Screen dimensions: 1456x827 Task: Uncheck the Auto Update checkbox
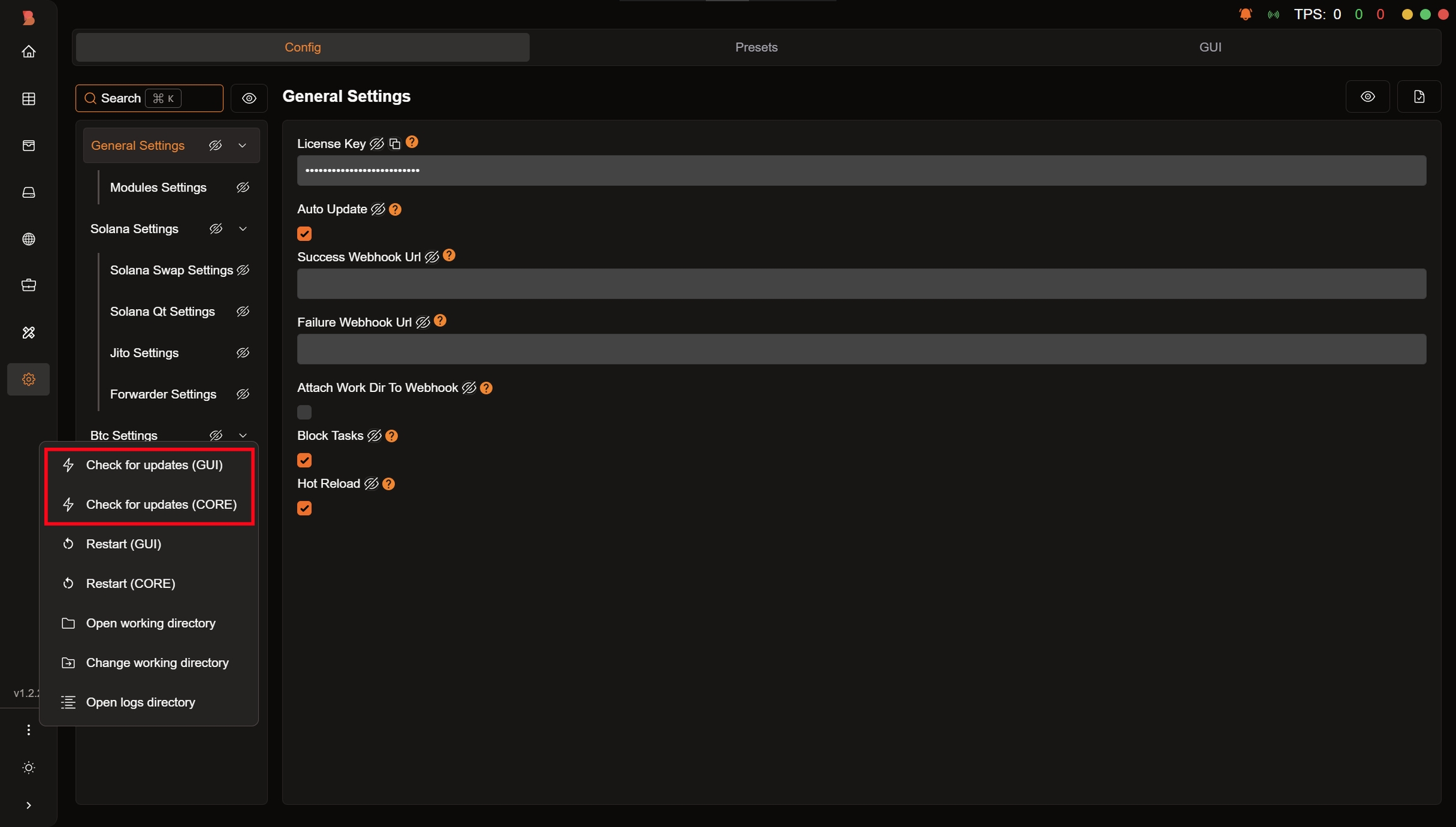click(x=305, y=234)
